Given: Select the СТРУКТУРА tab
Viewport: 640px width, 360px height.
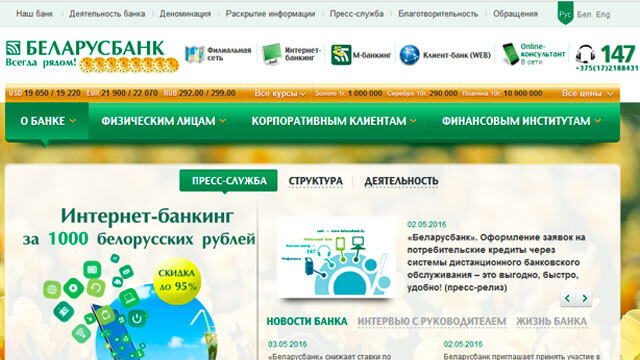Looking at the screenshot, I should pyautogui.click(x=316, y=181).
